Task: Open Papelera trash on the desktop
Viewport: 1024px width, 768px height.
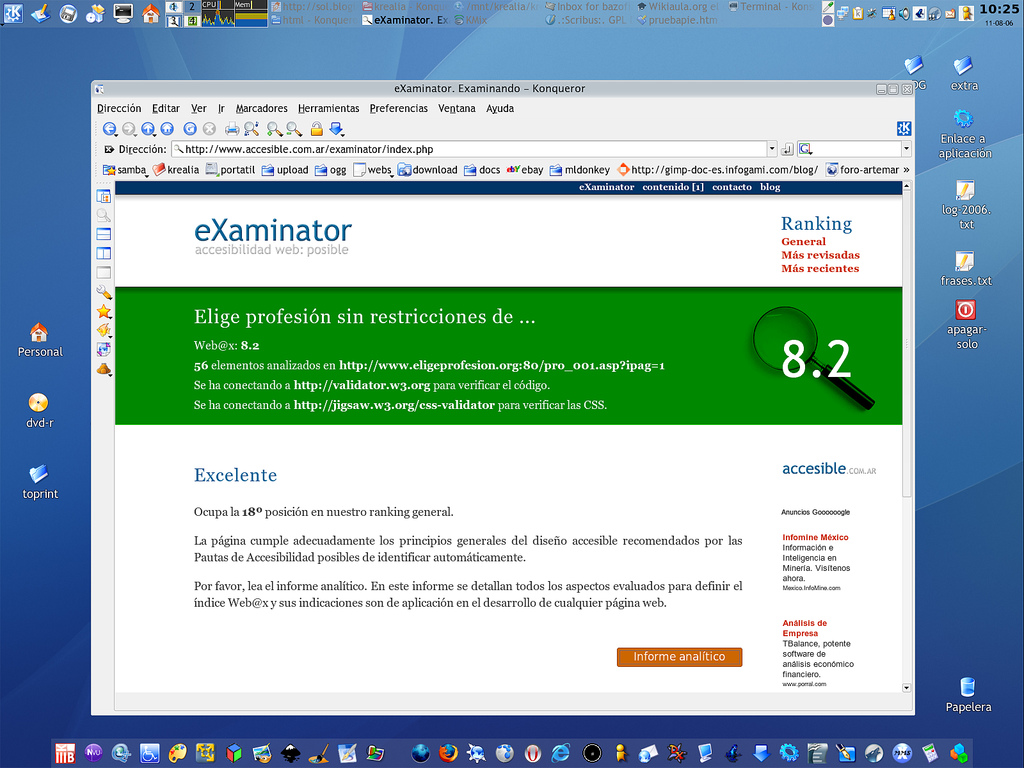Action: point(968,695)
